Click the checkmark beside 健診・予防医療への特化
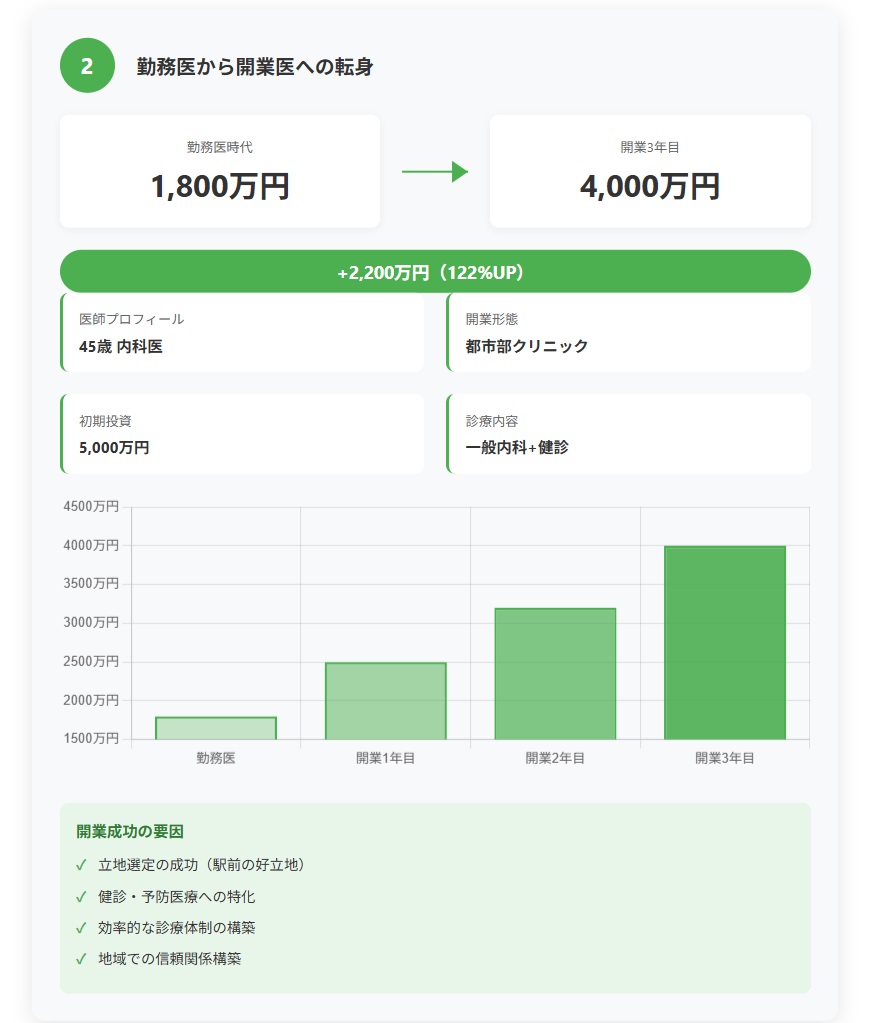 click(x=81, y=896)
